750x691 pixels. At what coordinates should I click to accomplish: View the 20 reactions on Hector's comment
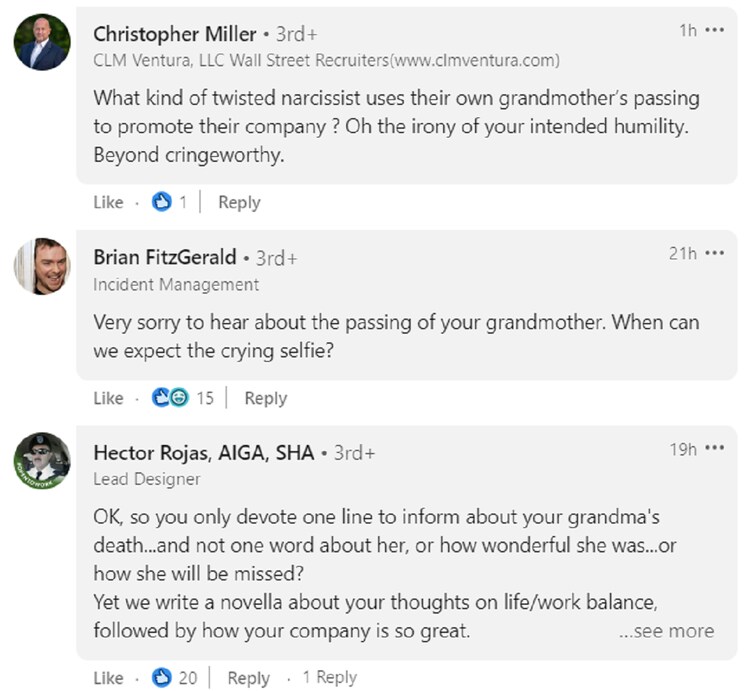tap(175, 678)
